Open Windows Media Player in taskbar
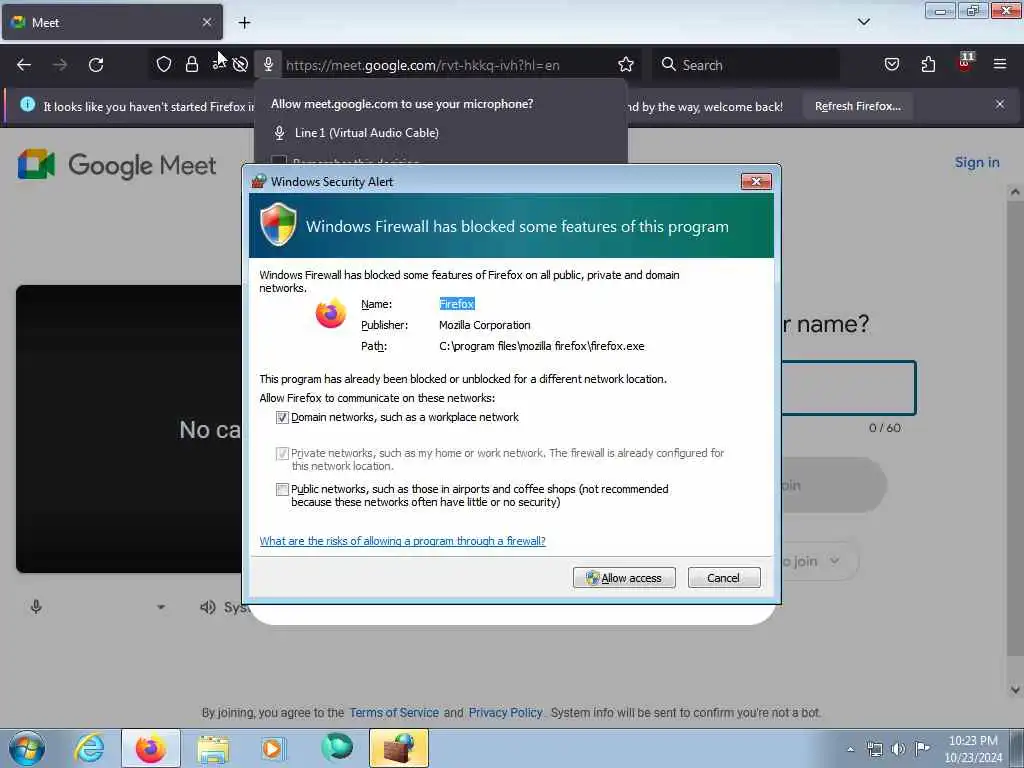 [x=273, y=748]
